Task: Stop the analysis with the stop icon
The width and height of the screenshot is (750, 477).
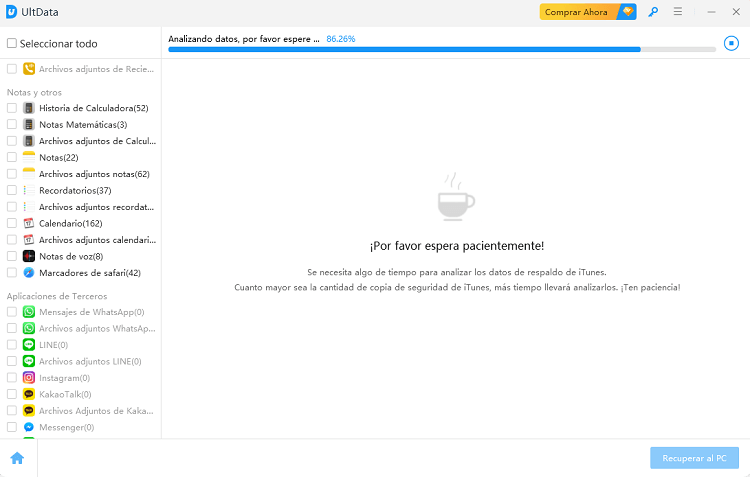Action: pos(731,43)
